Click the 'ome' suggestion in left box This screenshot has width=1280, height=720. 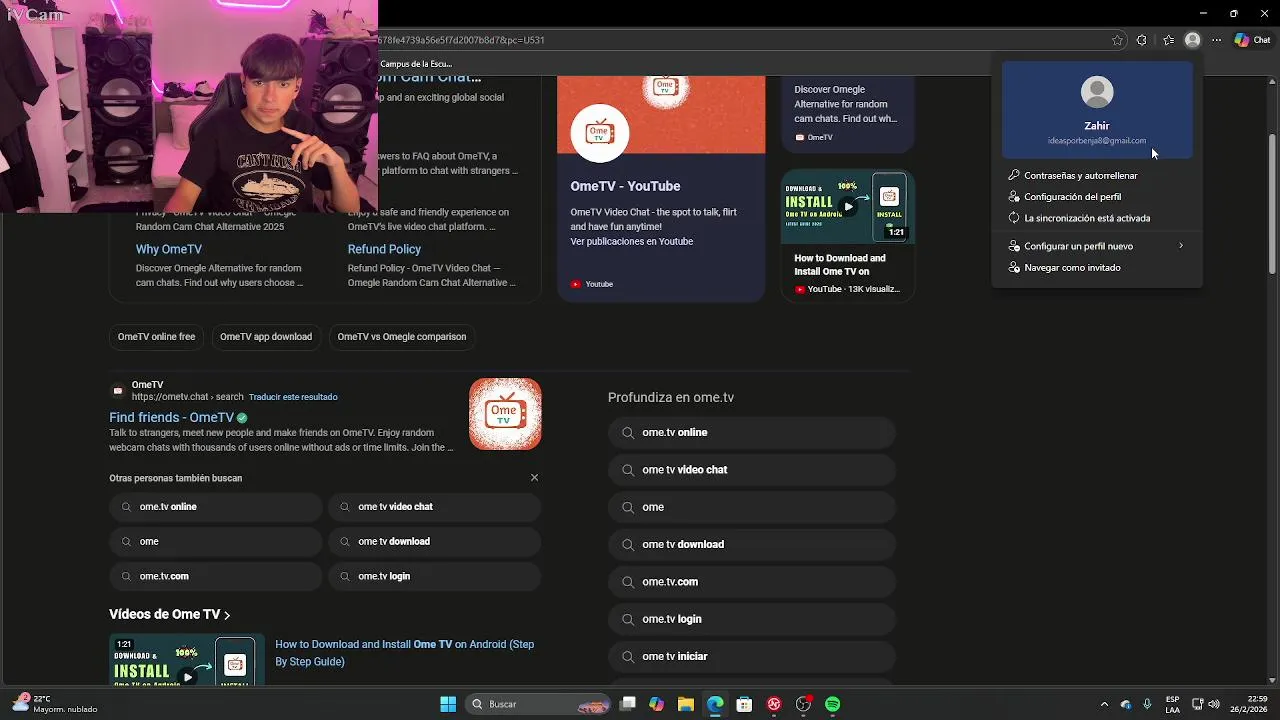point(216,542)
